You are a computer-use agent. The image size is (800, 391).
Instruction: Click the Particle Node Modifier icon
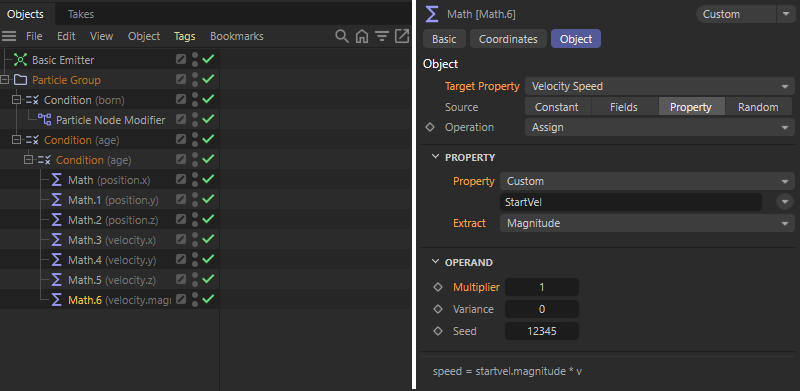tap(44, 120)
